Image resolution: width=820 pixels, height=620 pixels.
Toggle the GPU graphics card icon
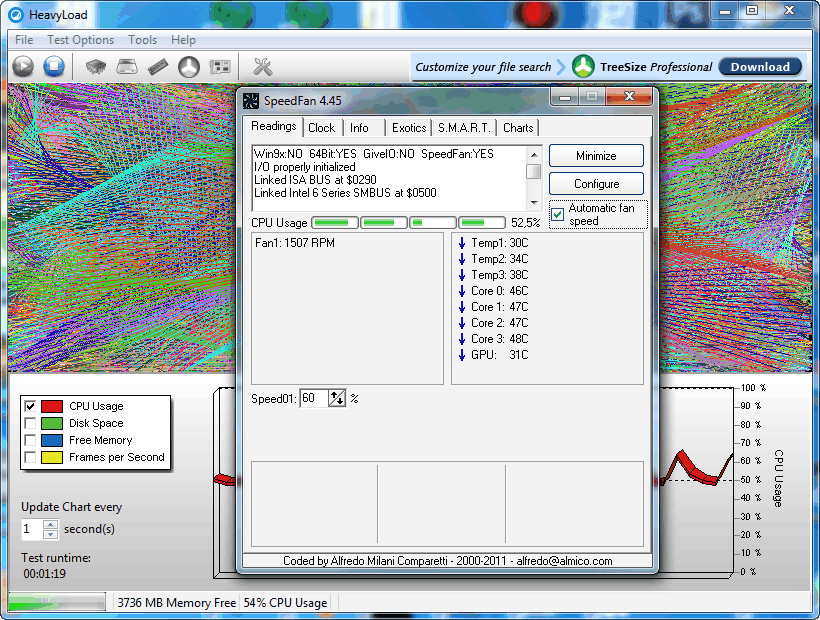pyautogui.click(x=220, y=67)
